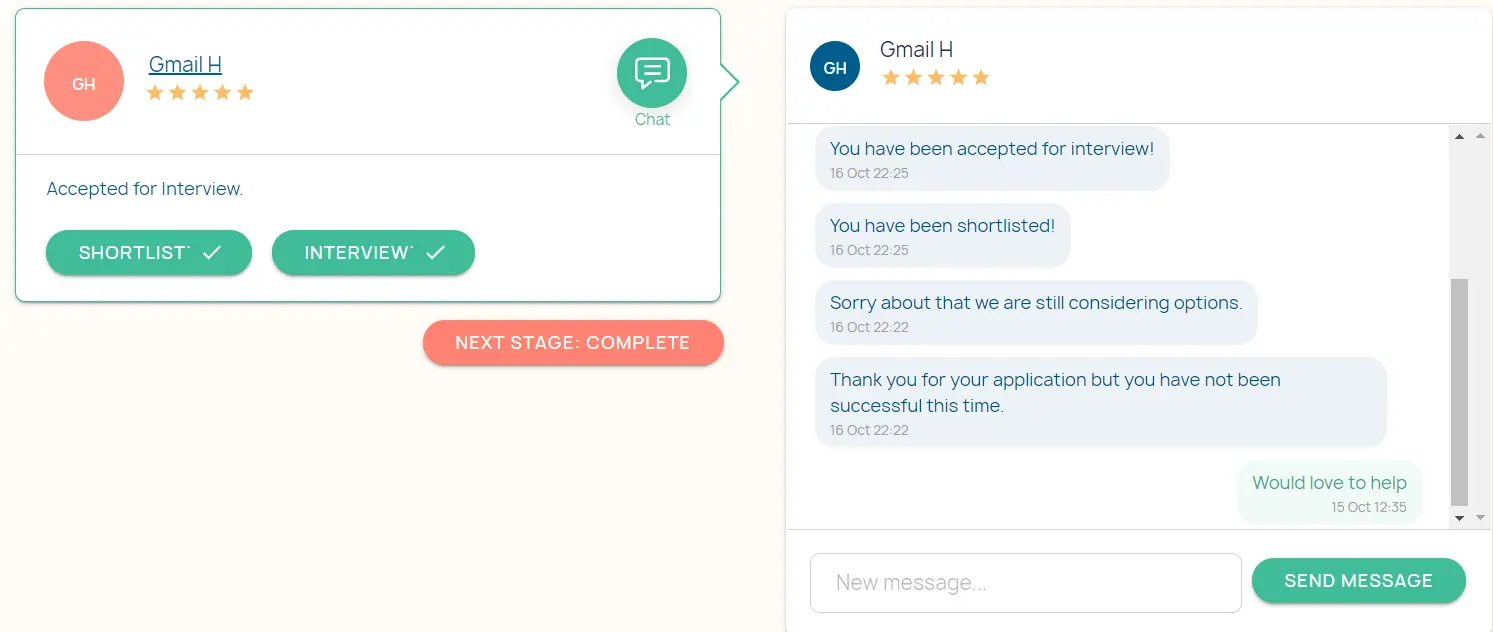
Task: Click the blue GH avatar in chat header
Action: pyautogui.click(x=835, y=67)
